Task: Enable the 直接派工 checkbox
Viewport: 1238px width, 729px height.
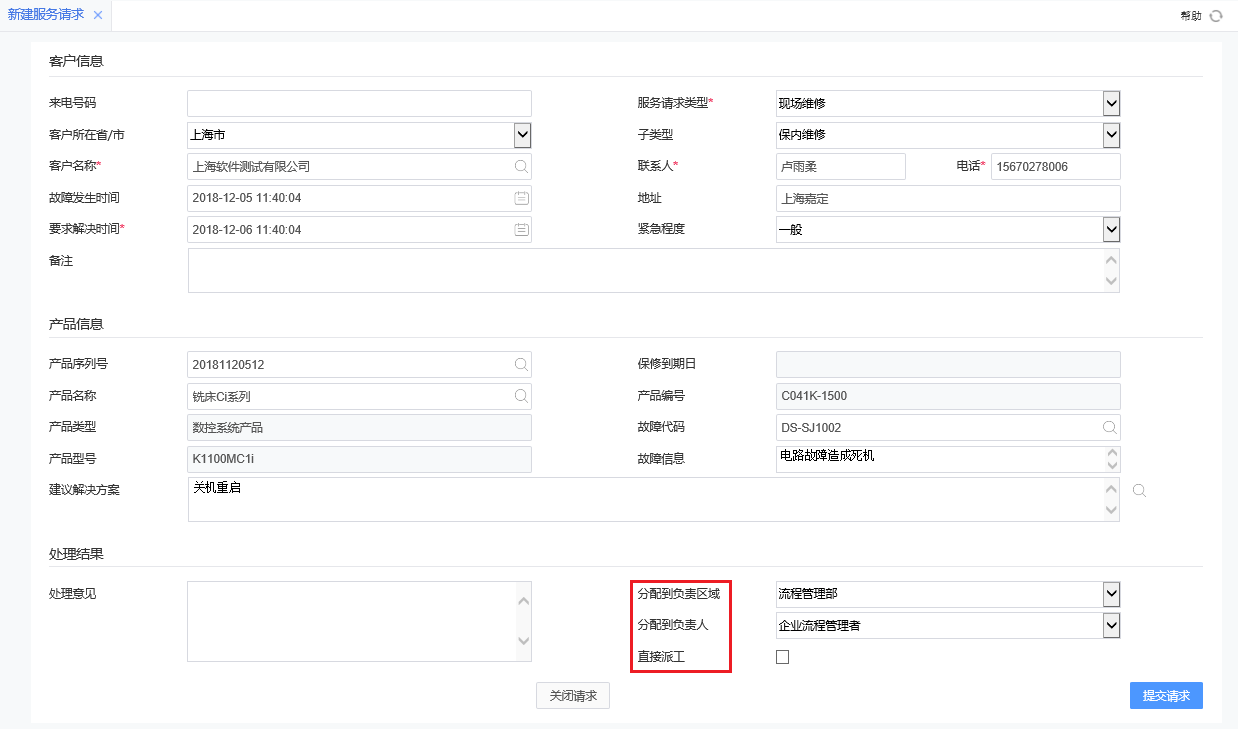Action: click(x=782, y=657)
